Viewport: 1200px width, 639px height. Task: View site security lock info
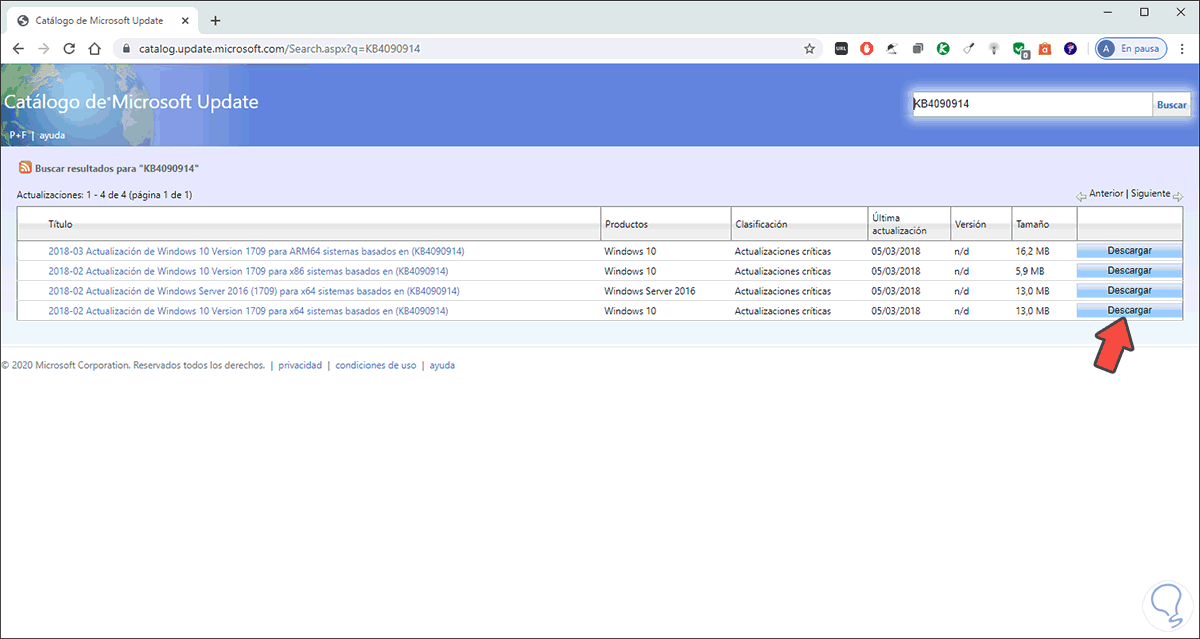(x=124, y=48)
